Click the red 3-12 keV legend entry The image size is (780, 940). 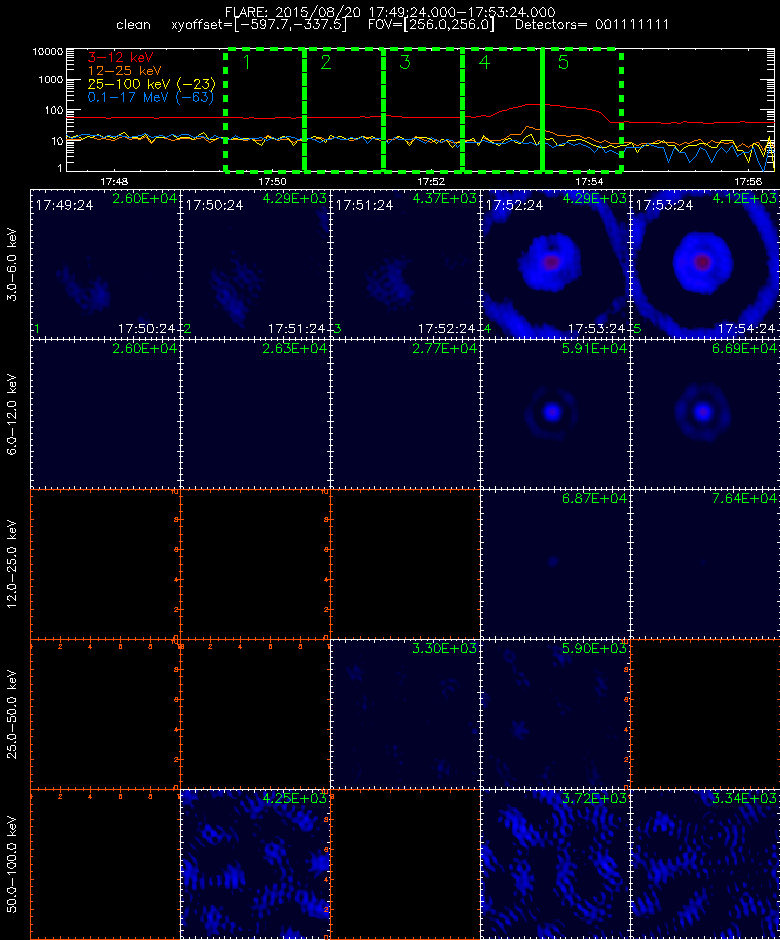pos(121,58)
